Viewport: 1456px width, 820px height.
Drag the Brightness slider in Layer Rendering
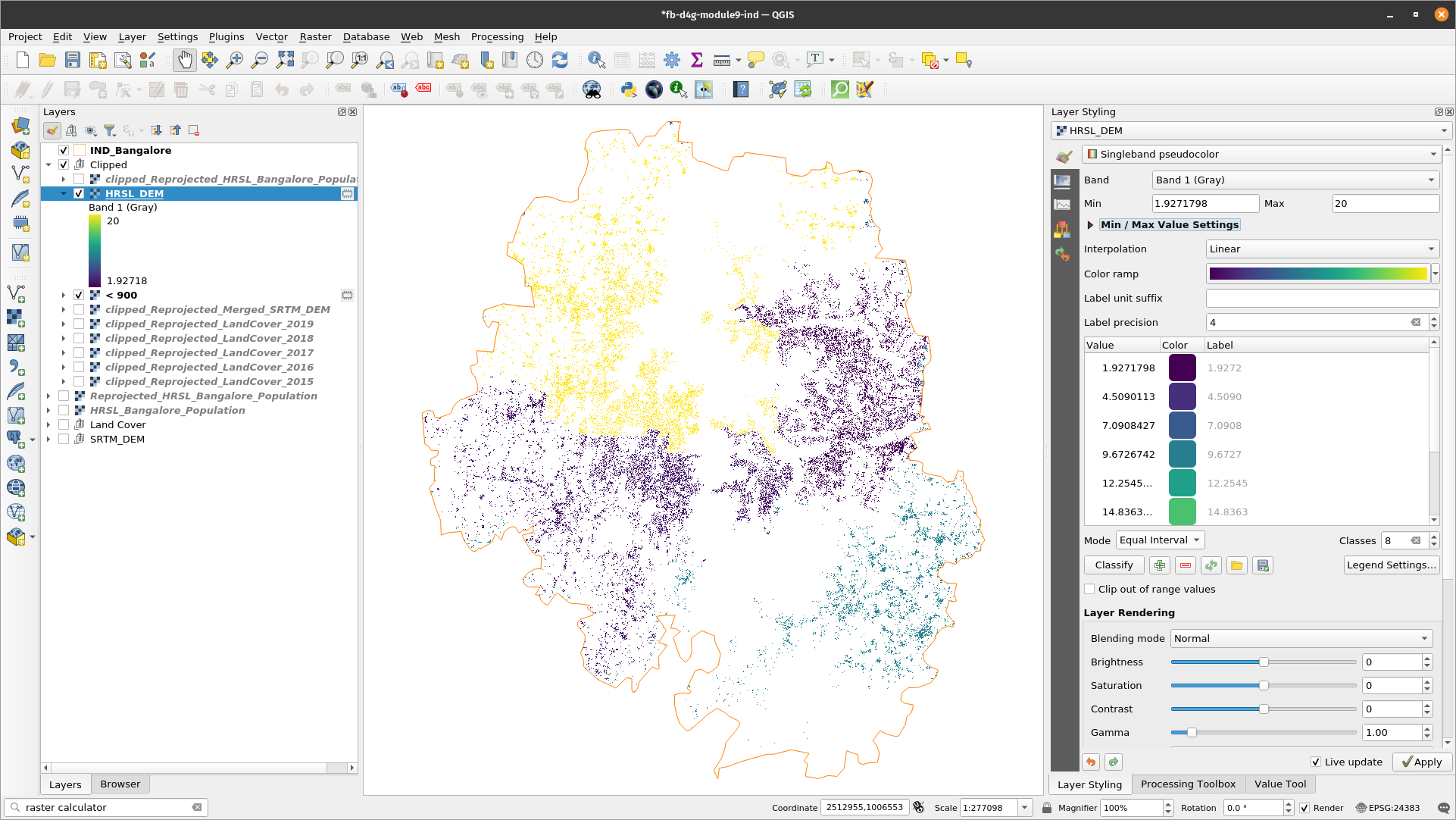click(x=1262, y=661)
